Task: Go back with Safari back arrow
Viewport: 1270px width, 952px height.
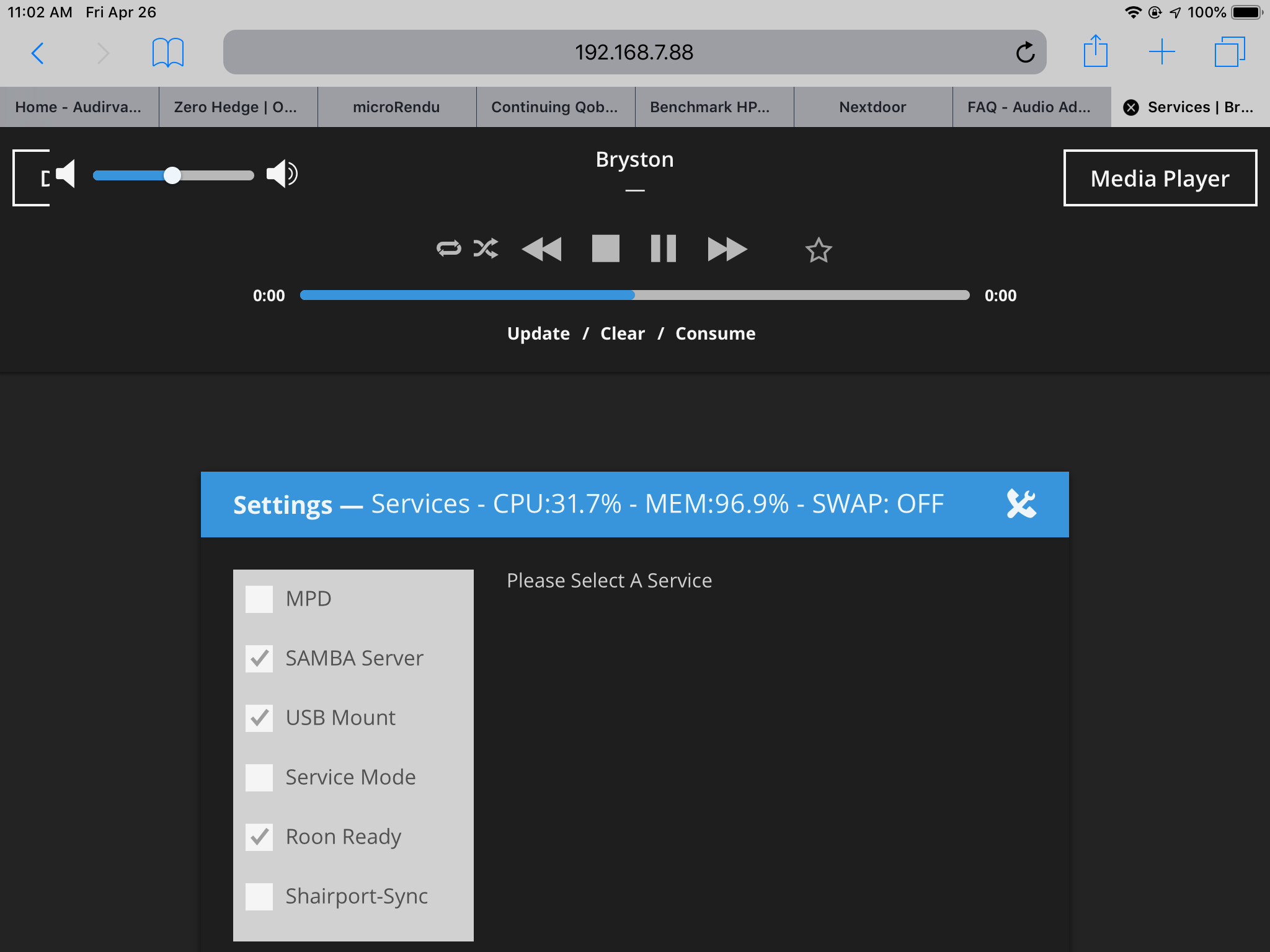Action: (38, 53)
